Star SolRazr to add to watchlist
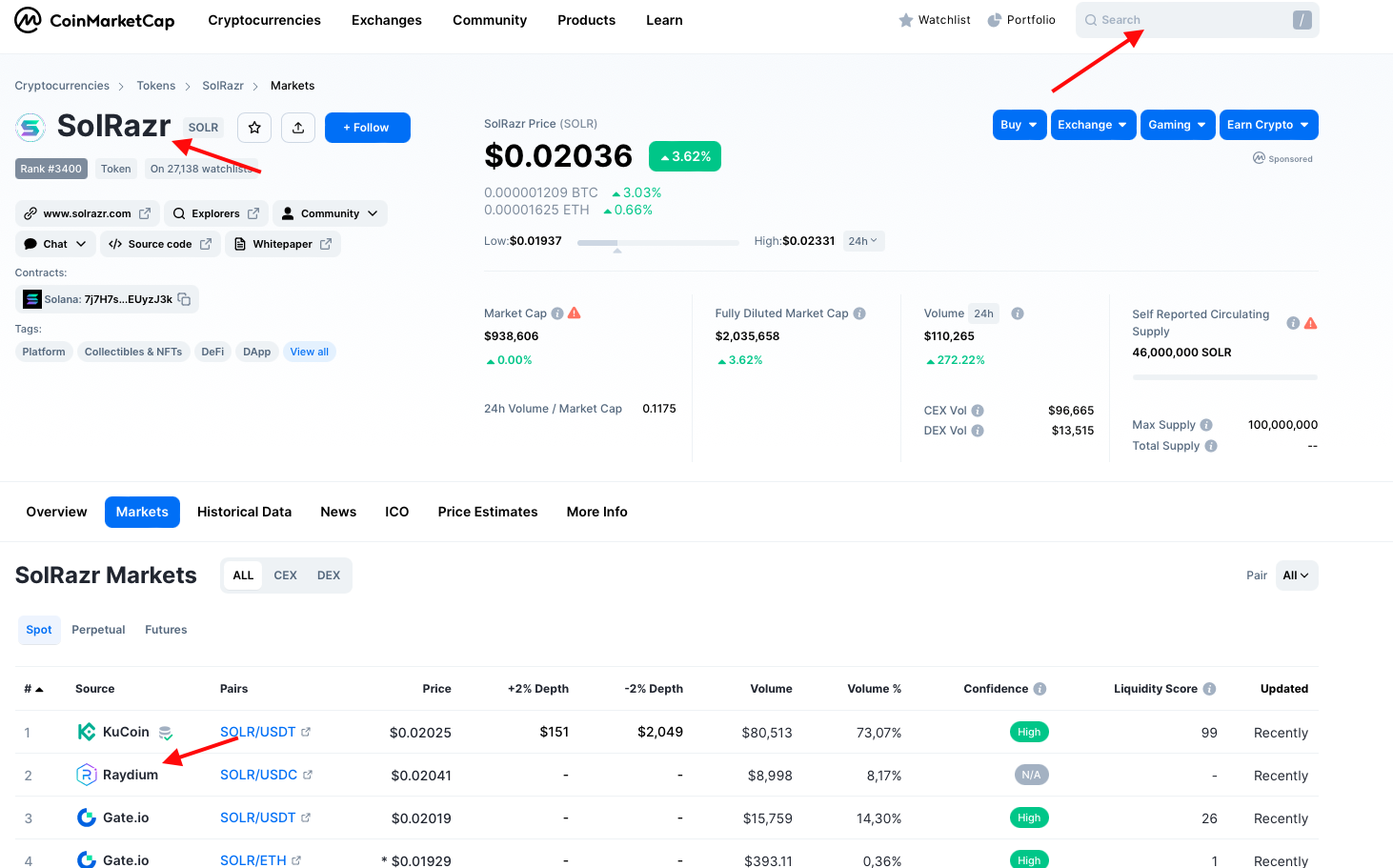1393x868 pixels. click(x=254, y=128)
